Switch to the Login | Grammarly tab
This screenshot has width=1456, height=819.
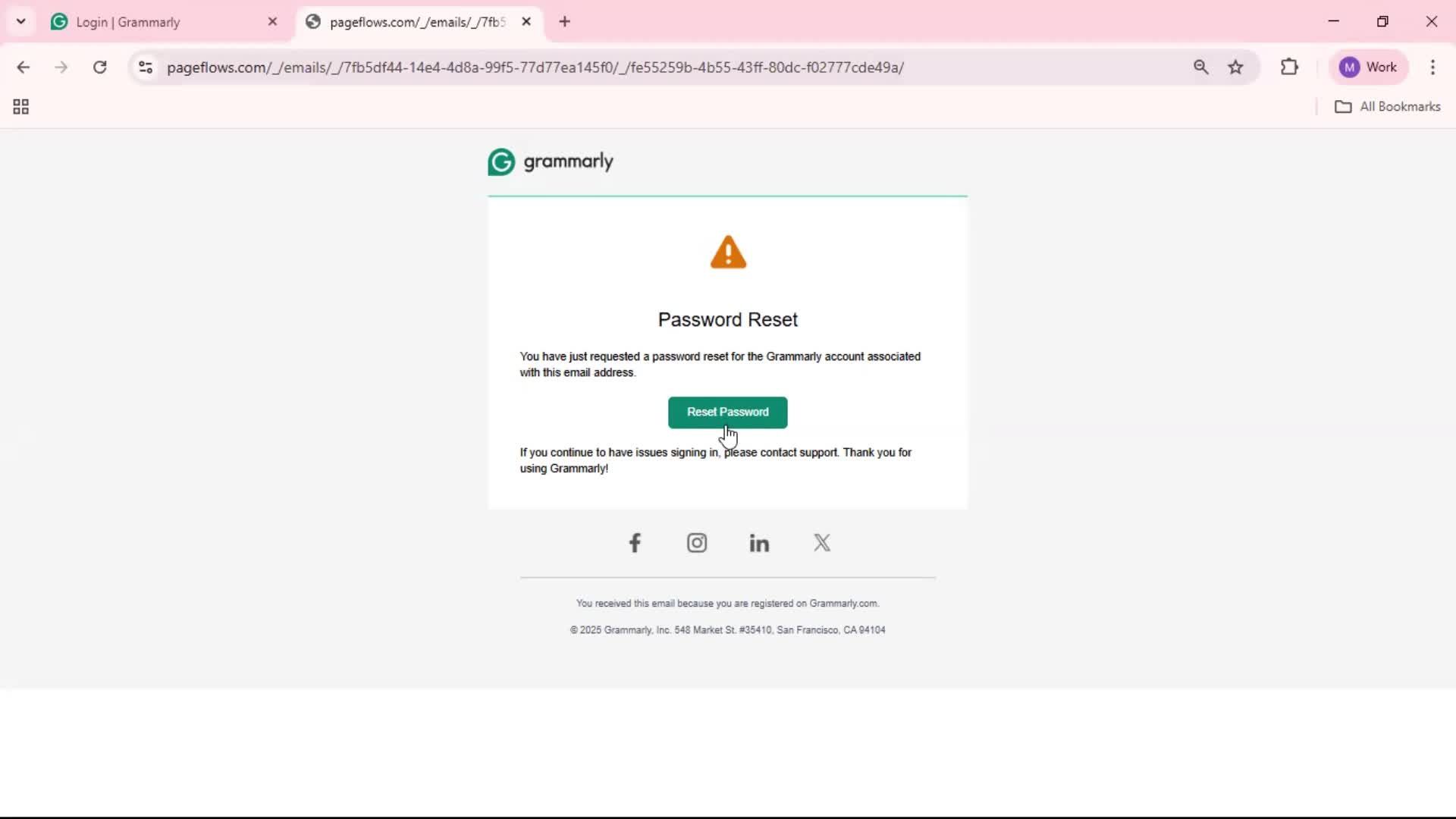point(163,22)
